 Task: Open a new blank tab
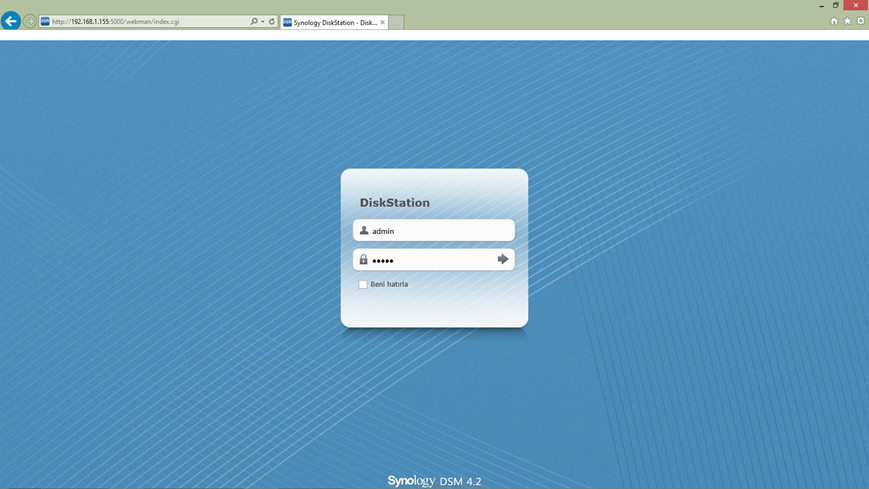click(396, 22)
